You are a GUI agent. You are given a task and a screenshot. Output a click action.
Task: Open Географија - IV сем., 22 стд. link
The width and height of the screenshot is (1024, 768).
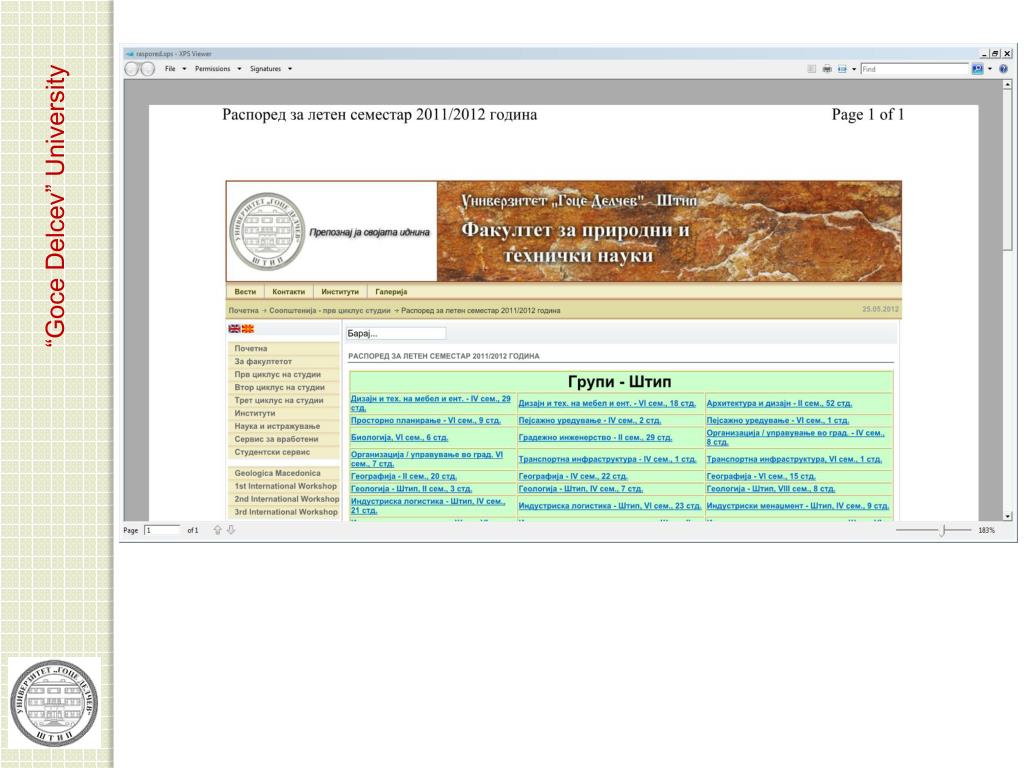click(x=573, y=477)
